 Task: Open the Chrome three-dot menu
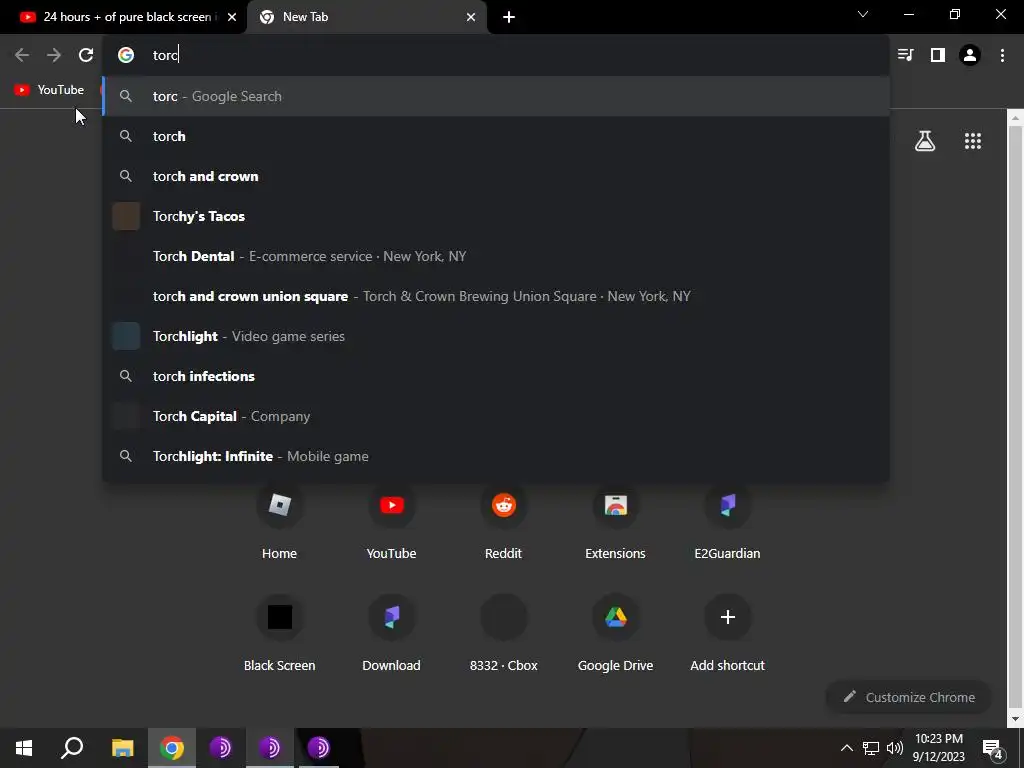point(1002,55)
